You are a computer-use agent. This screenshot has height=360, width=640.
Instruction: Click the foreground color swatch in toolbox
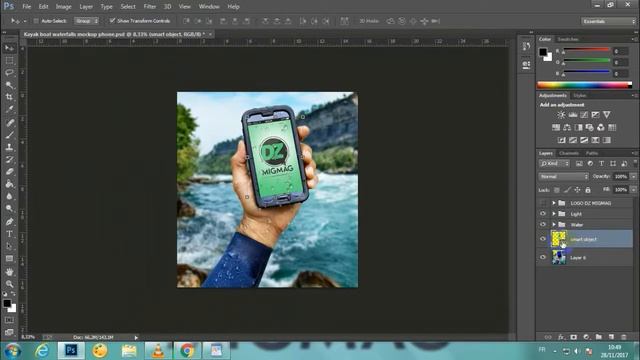click(7, 303)
